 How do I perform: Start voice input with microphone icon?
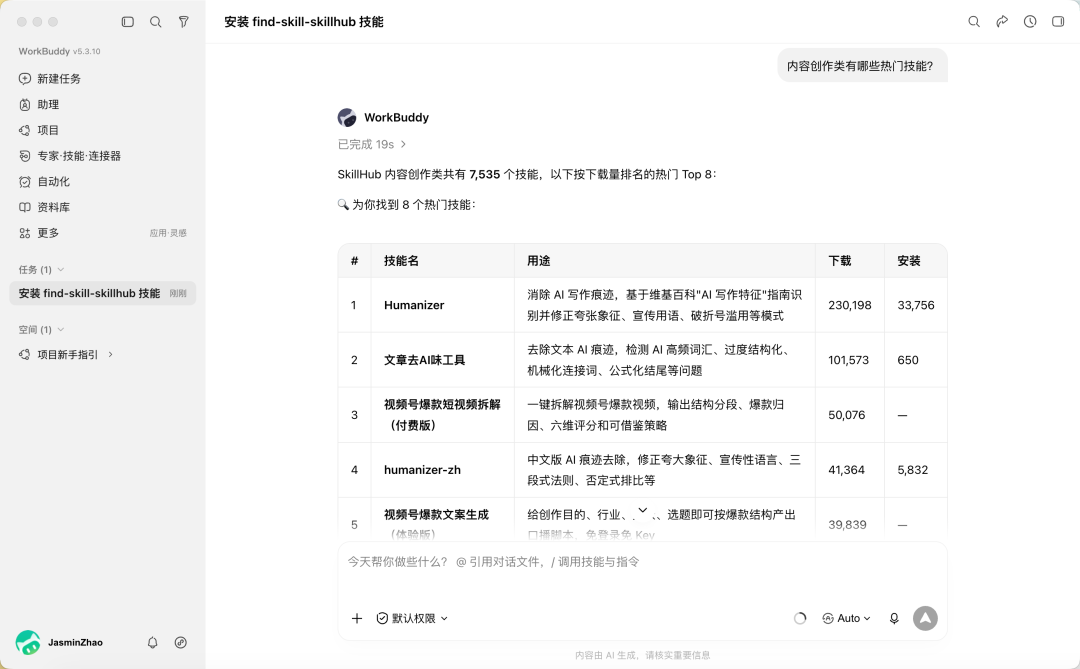[x=894, y=618]
